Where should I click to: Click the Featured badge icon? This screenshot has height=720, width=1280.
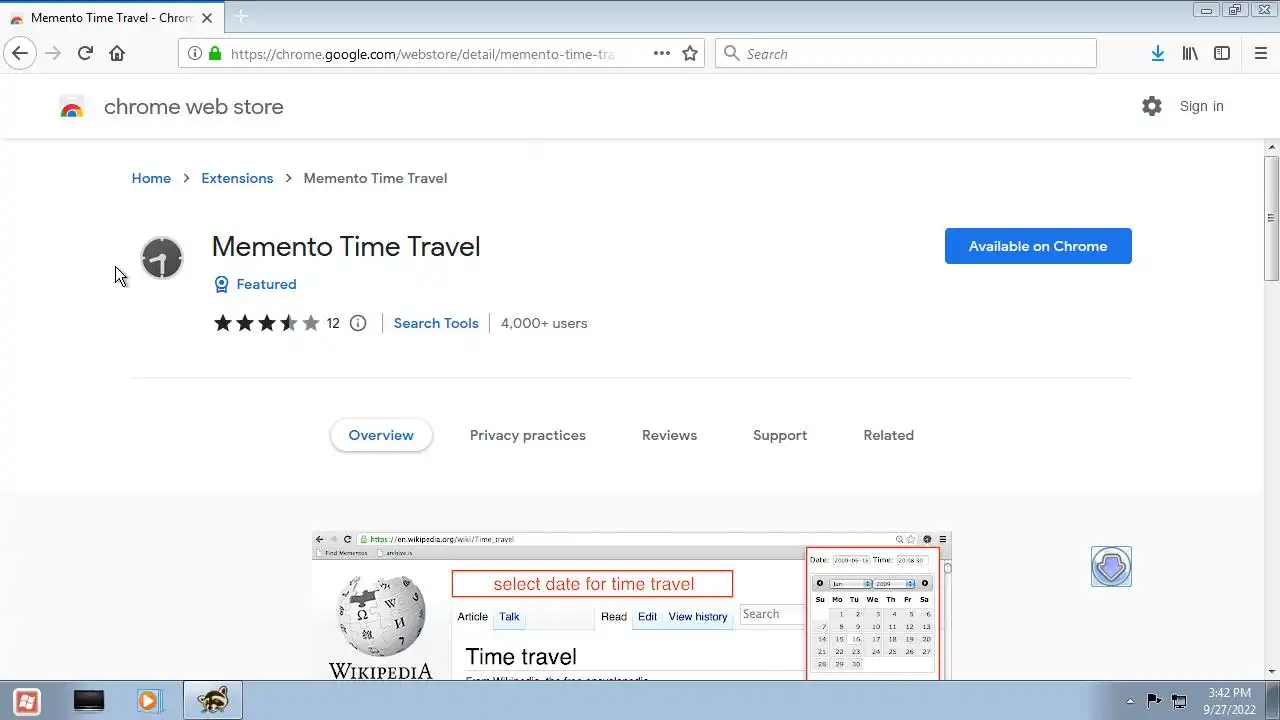(x=222, y=284)
